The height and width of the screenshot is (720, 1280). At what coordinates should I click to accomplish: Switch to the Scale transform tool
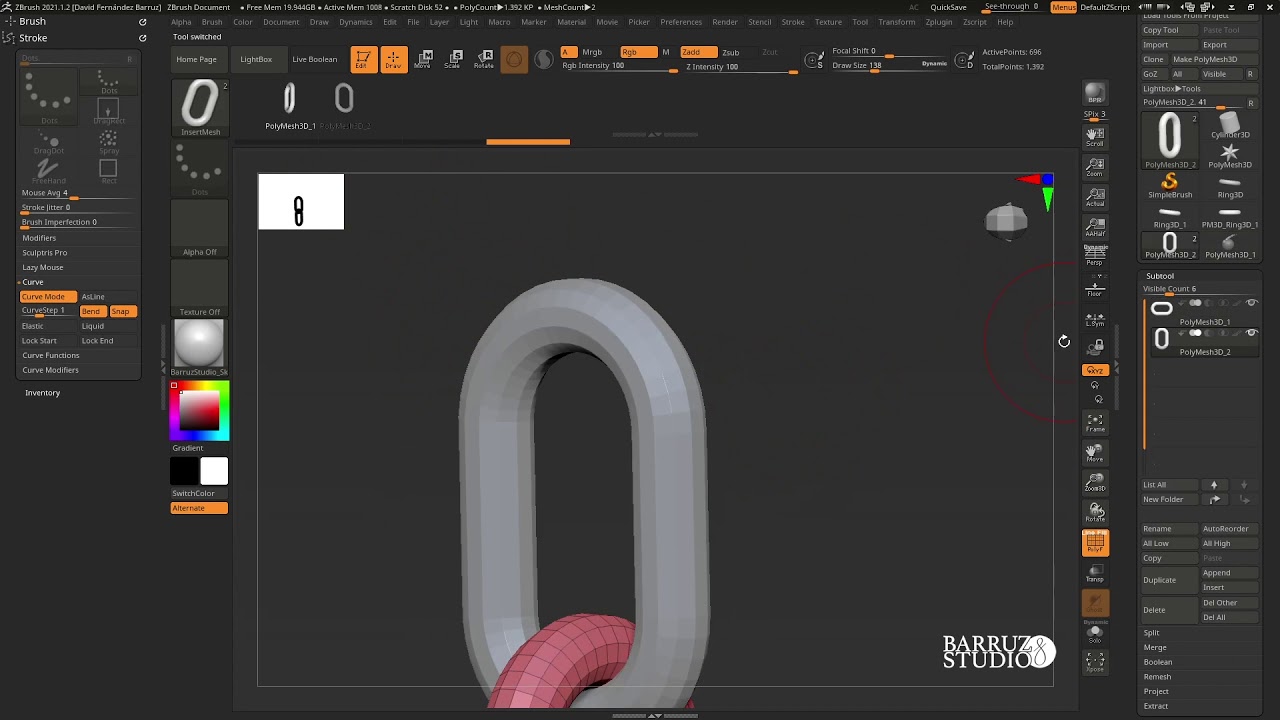pos(454,59)
